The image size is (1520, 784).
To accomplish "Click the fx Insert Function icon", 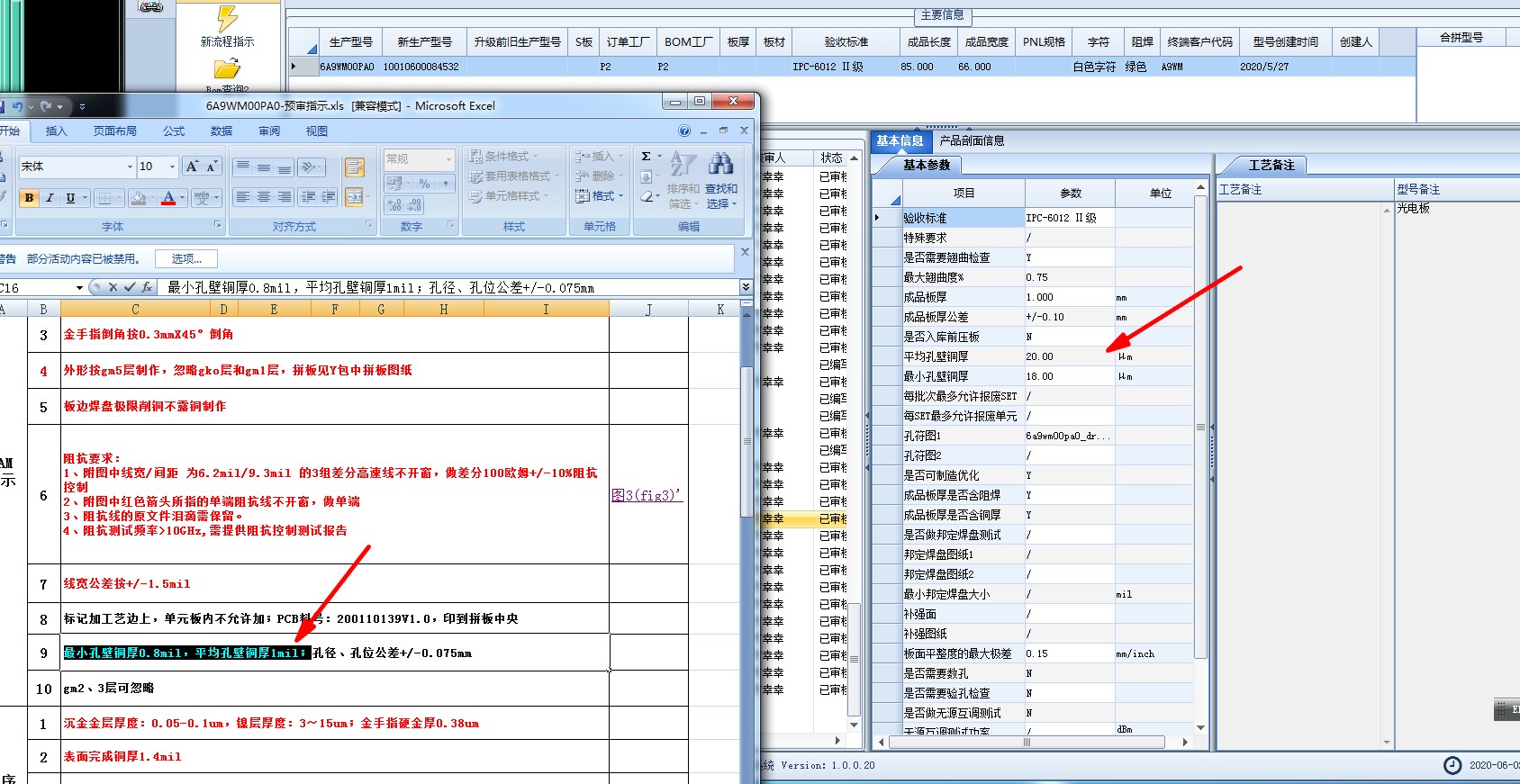I will click(x=147, y=288).
